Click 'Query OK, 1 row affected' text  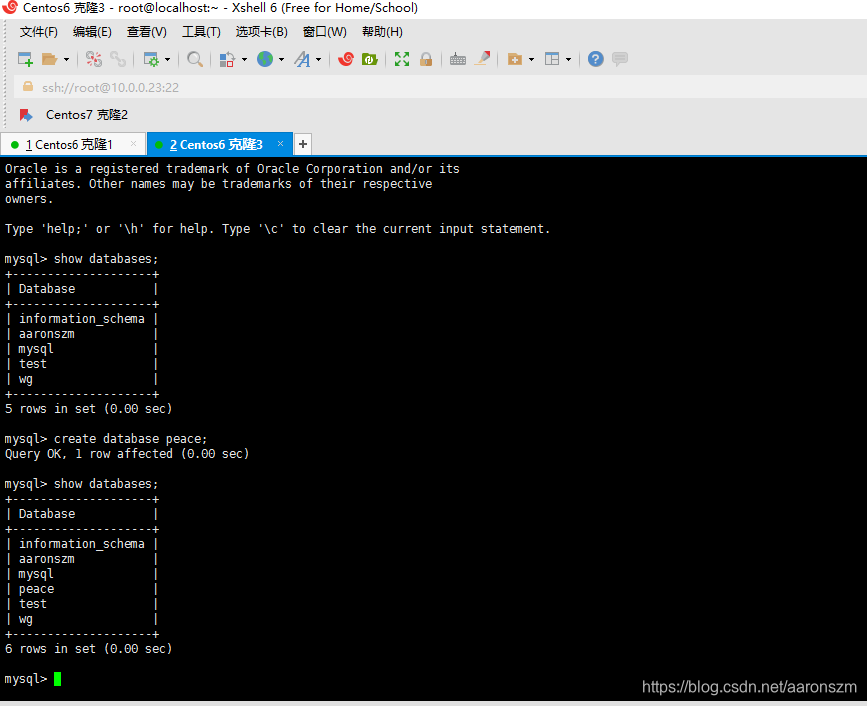click(89, 454)
